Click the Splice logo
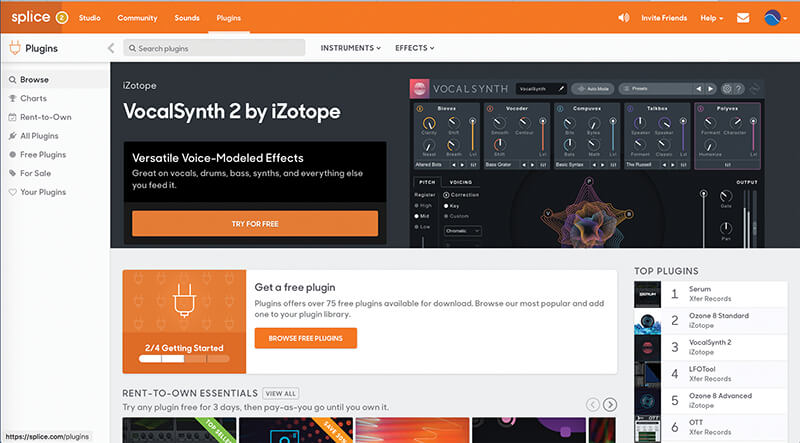Image resolution: width=800 pixels, height=443 pixels. [31, 17]
